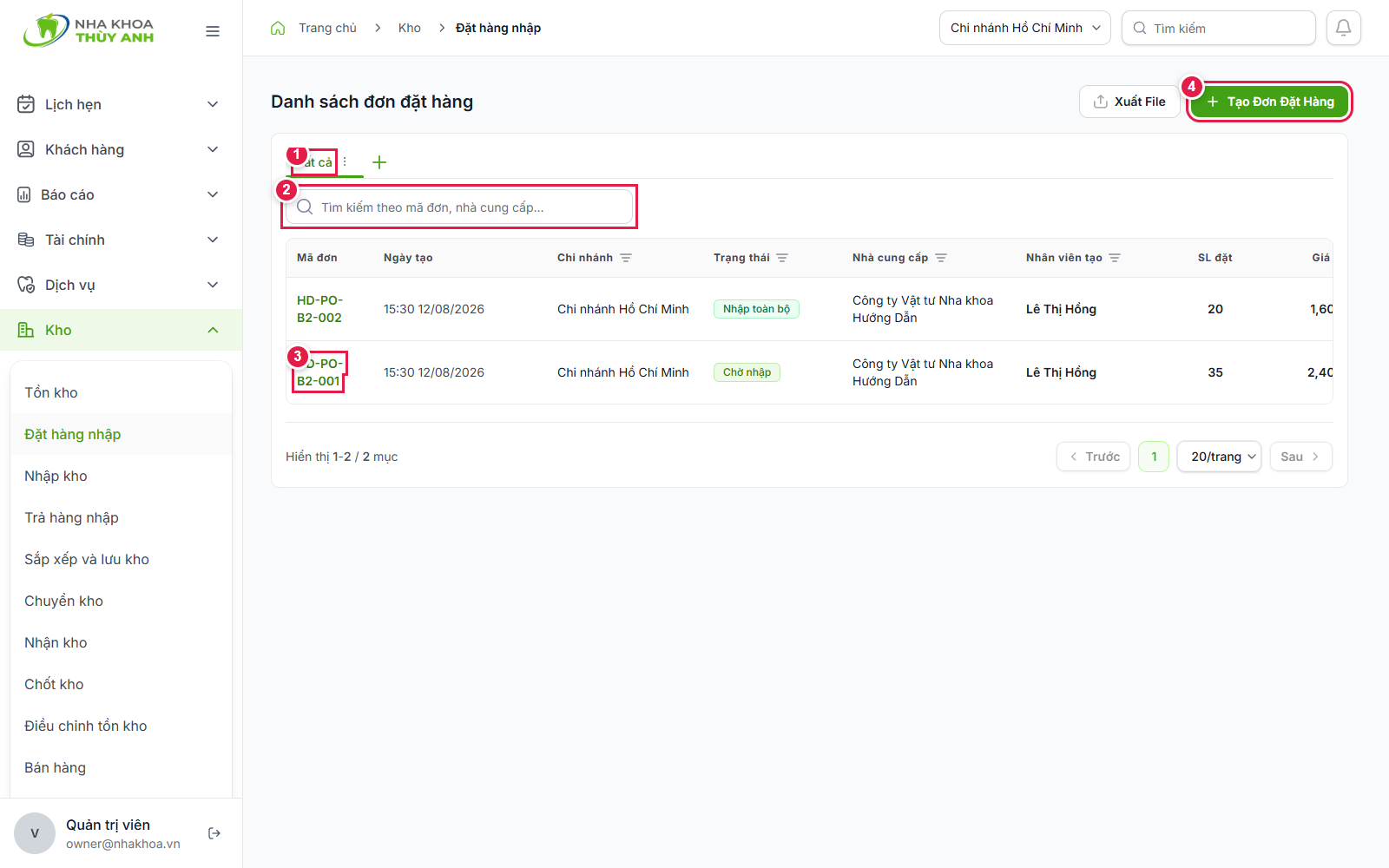Open the Tất cả tab options dots
The image size is (1389, 868).
tap(345, 161)
